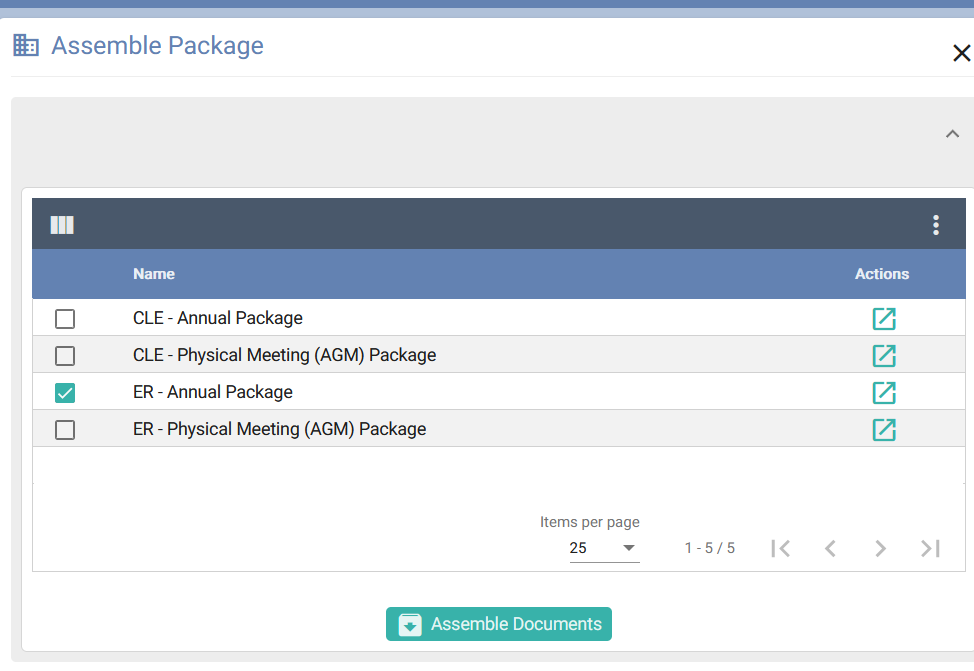Go to the previous page
Viewport: 974px width, 671px height.
pos(830,548)
